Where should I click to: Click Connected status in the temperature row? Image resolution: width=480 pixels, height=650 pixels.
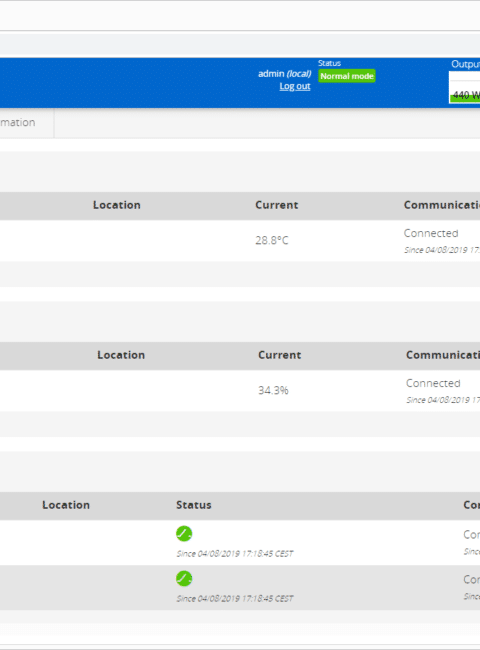(x=431, y=233)
